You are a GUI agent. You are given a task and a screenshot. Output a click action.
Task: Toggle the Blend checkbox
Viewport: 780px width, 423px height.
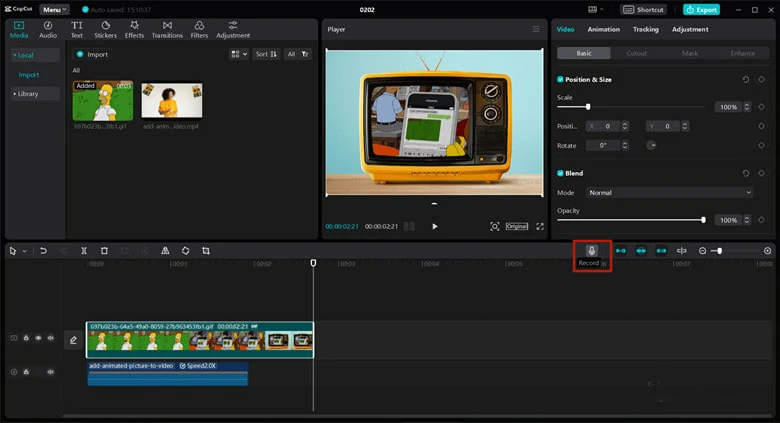click(x=560, y=173)
